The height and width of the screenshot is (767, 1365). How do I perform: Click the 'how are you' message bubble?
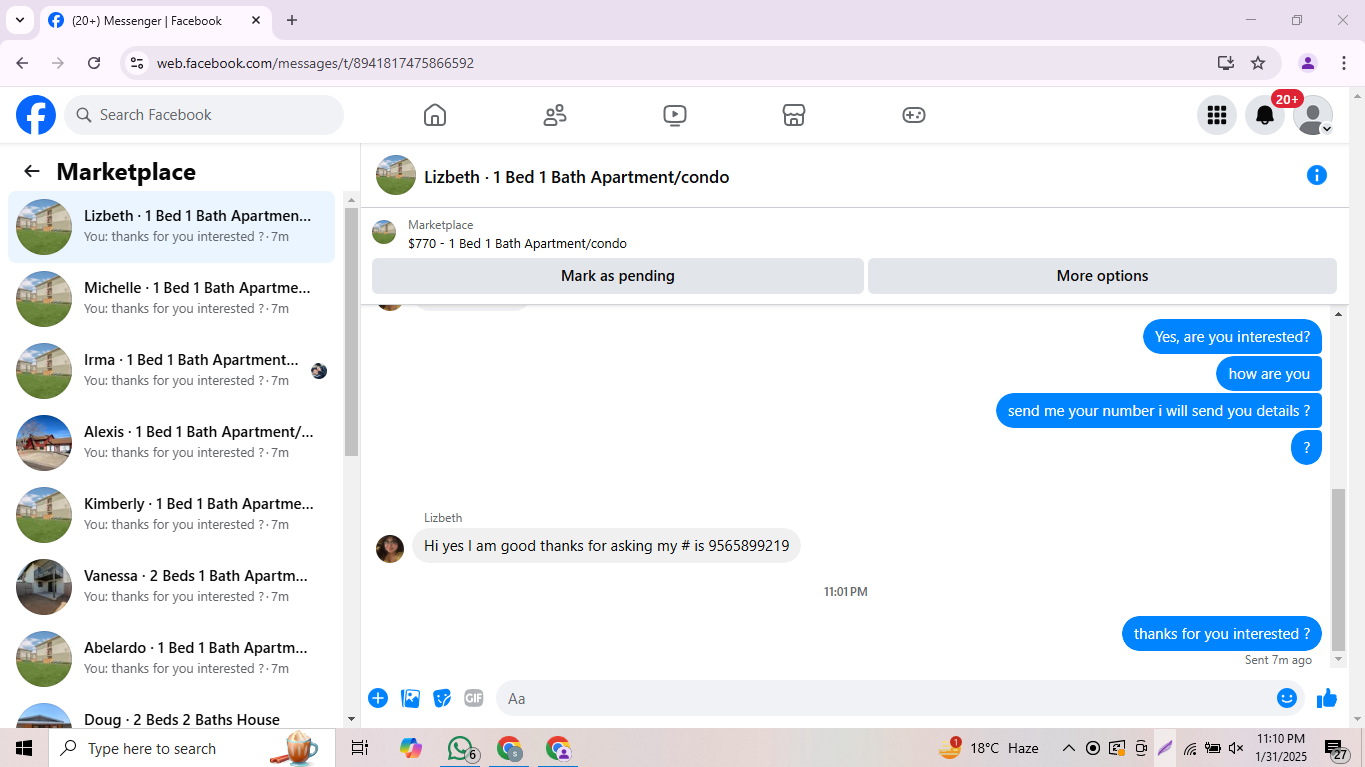point(1269,374)
